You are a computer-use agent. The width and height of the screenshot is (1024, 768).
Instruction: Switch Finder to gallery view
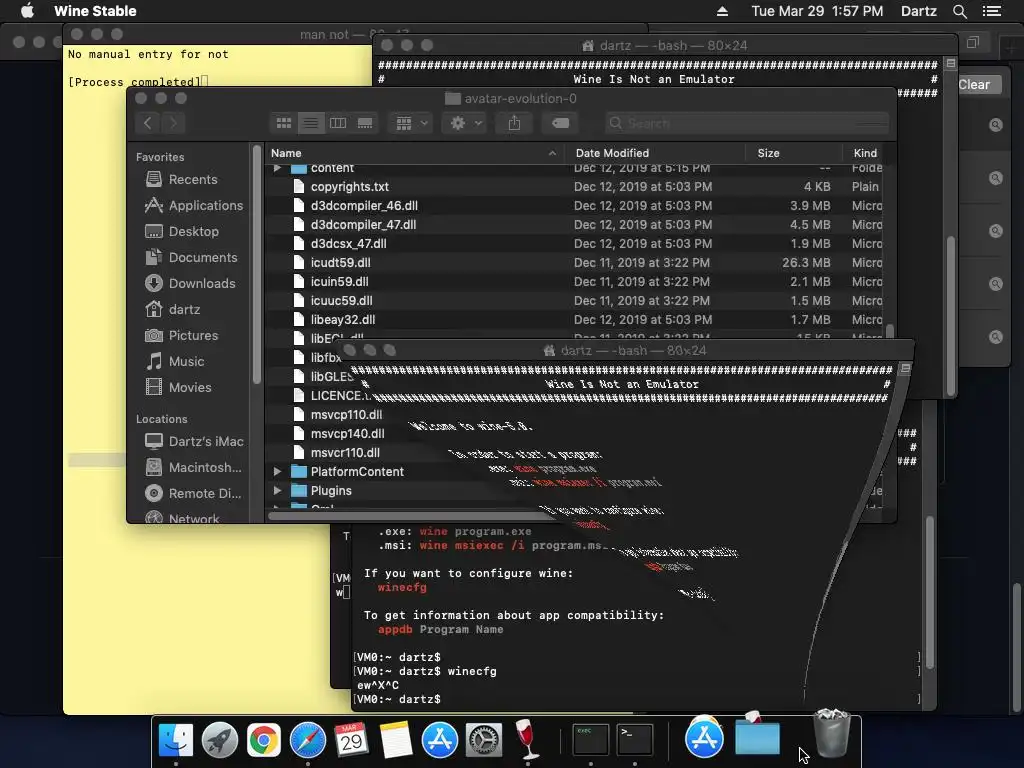[365, 123]
